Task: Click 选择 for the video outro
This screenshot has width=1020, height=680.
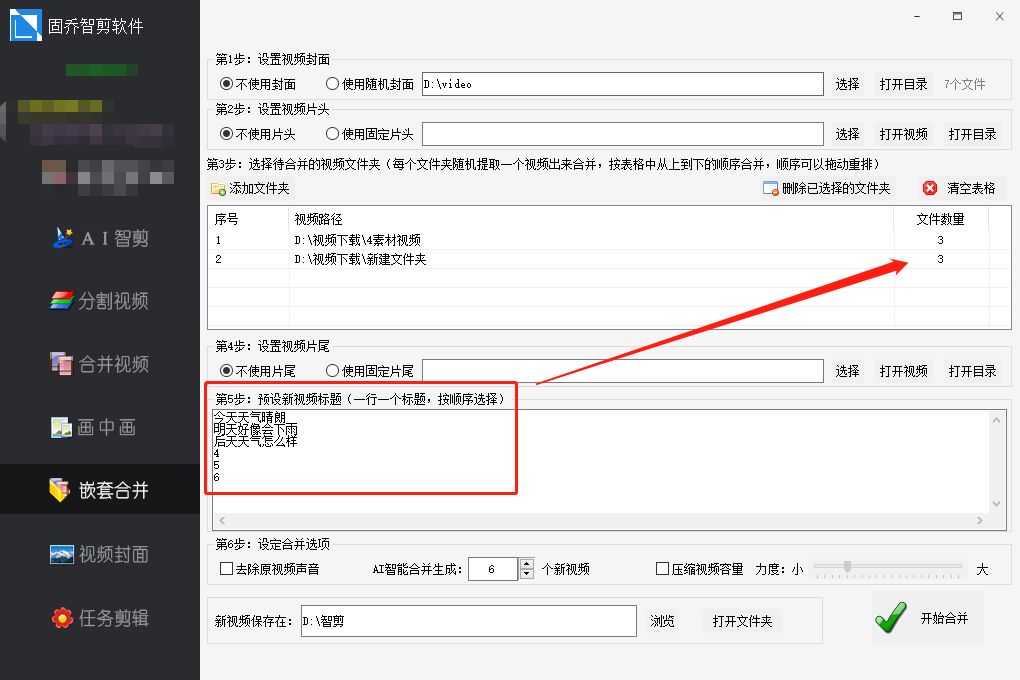Action: pyautogui.click(x=847, y=371)
